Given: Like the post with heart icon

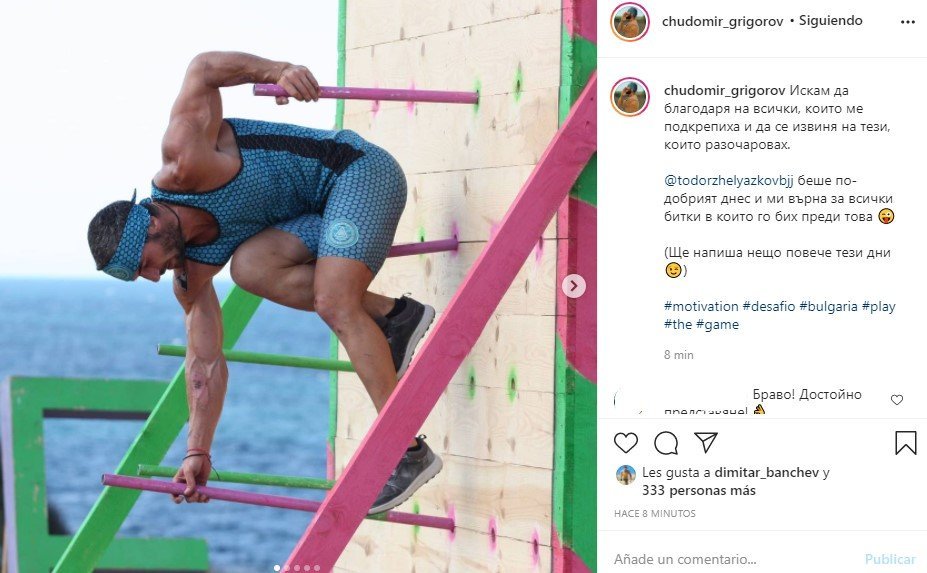Looking at the screenshot, I should pyautogui.click(x=625, y=443).
